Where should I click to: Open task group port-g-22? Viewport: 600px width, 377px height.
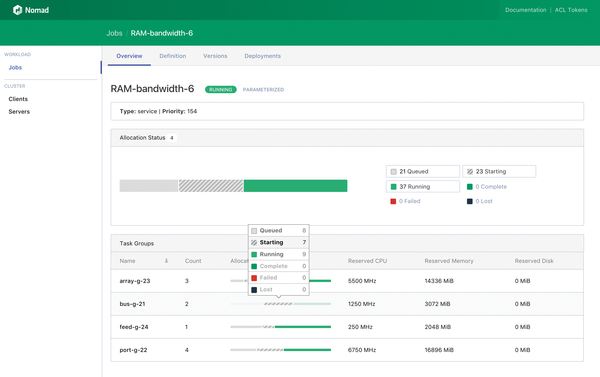click(x=133, y=350)
